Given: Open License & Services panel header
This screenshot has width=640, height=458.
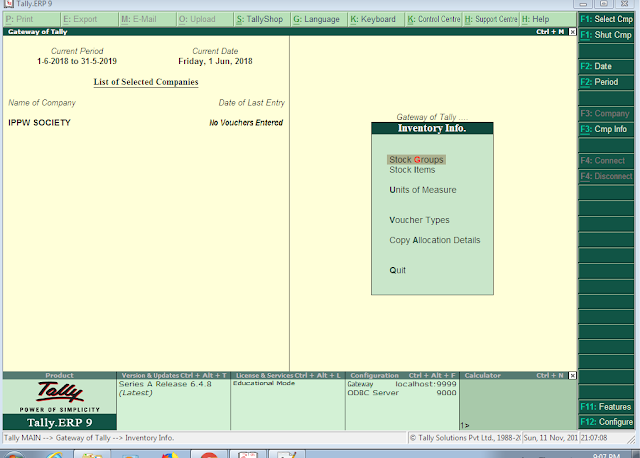Looking at the screenshot, I should tap(288, 376).
